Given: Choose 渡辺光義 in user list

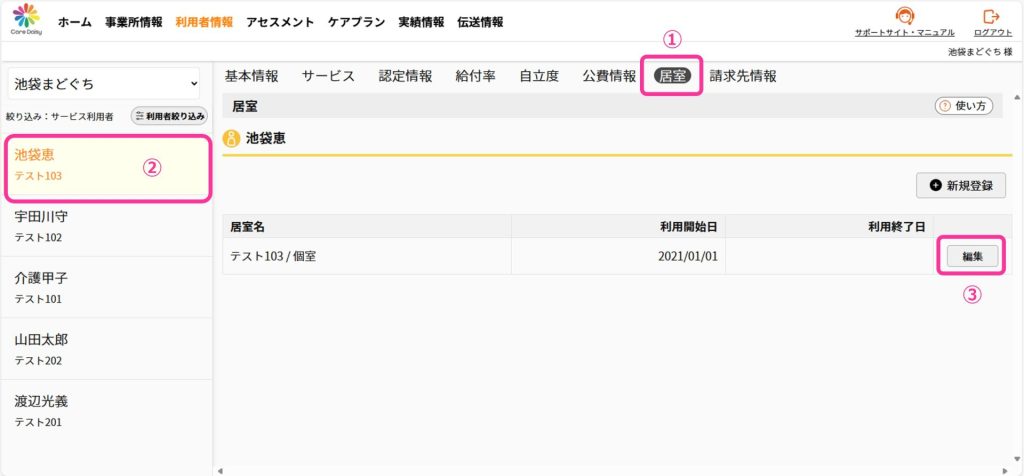Looking at the screenshot, I should (106, 411).
